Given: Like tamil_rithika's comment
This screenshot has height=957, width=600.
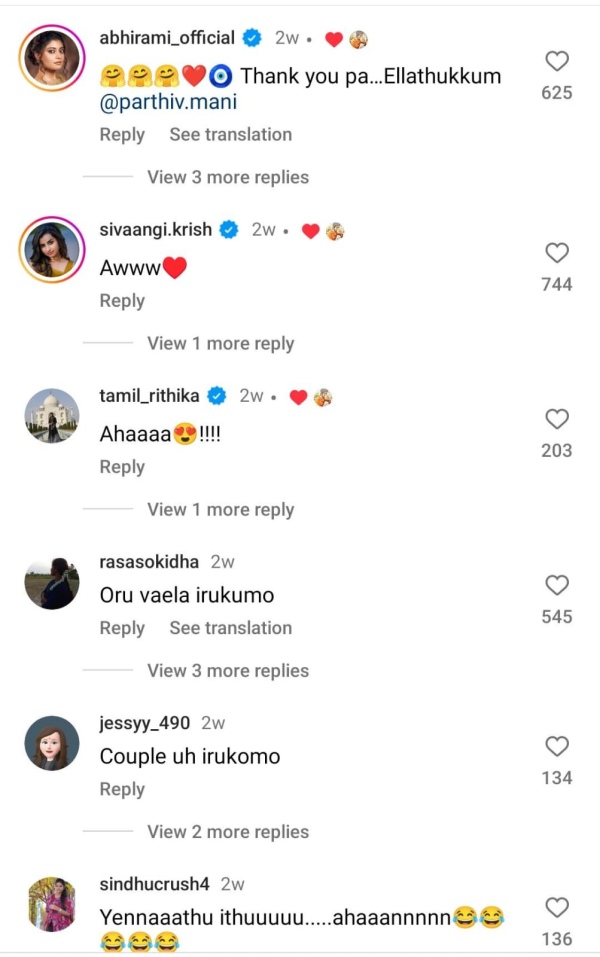Looking at the screenshot, I should (556, 420).
